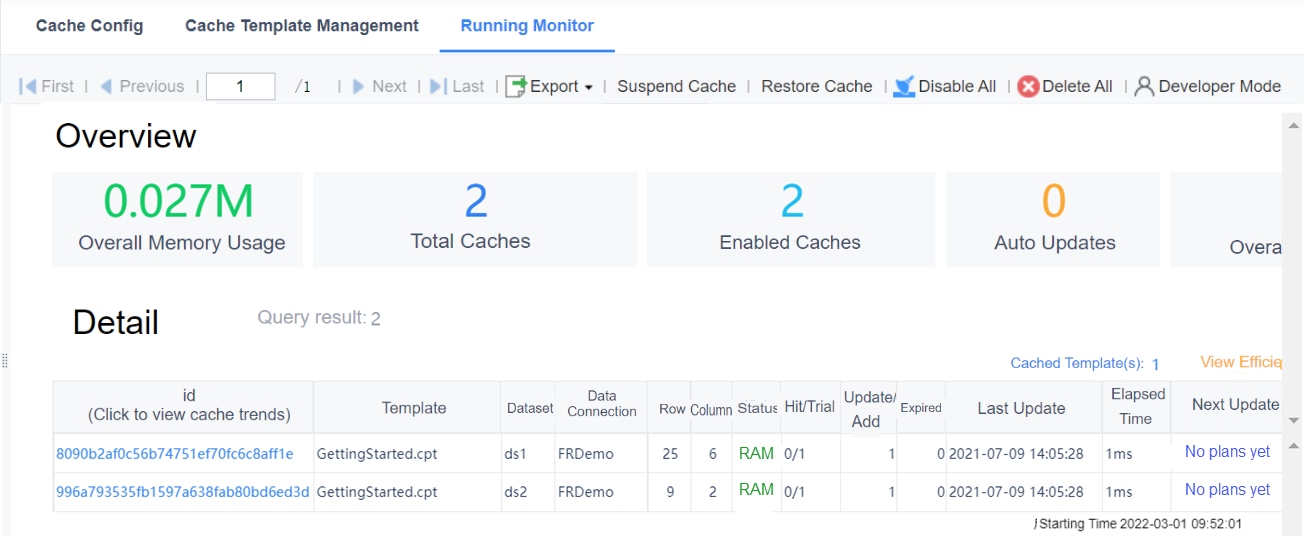
Task: Expand the Export dropdown arrow
Action: point(588,88)
